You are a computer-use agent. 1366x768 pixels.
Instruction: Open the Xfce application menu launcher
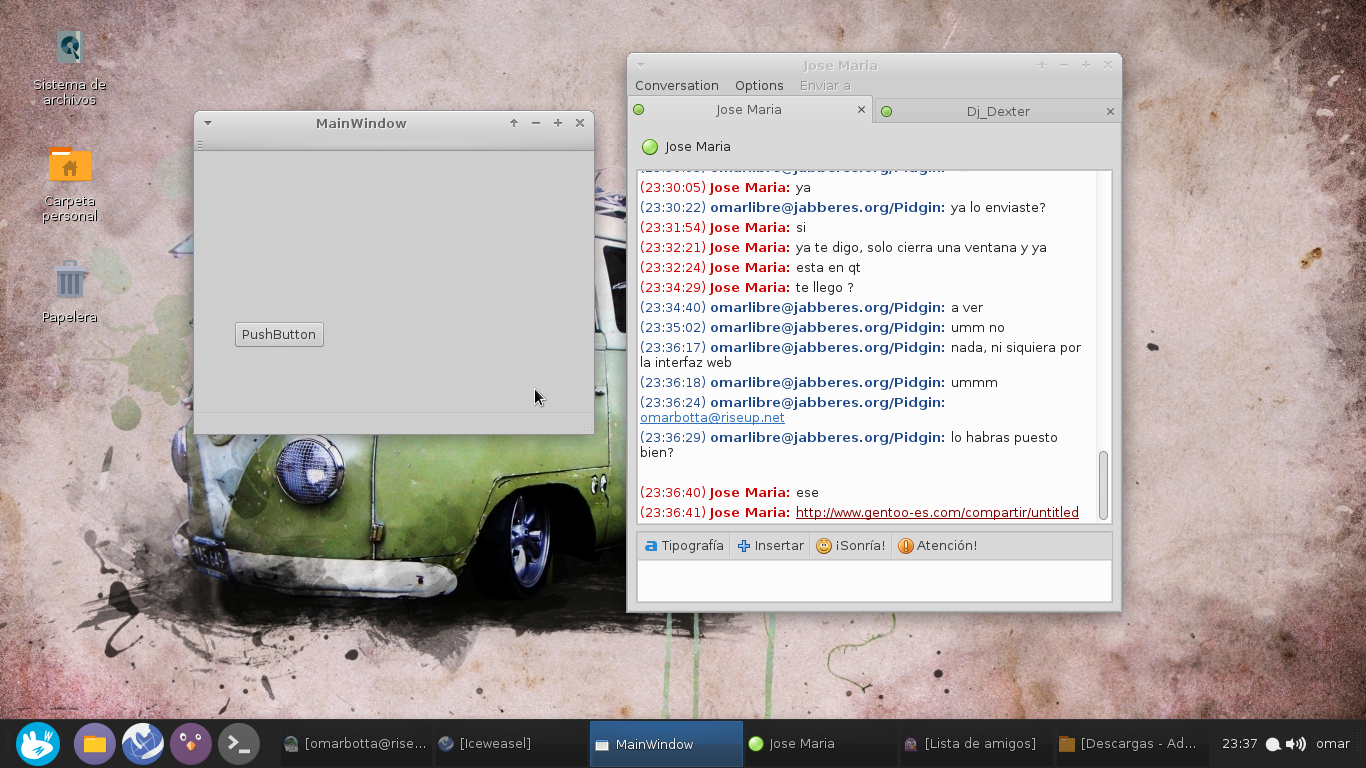tap(38, 744)
